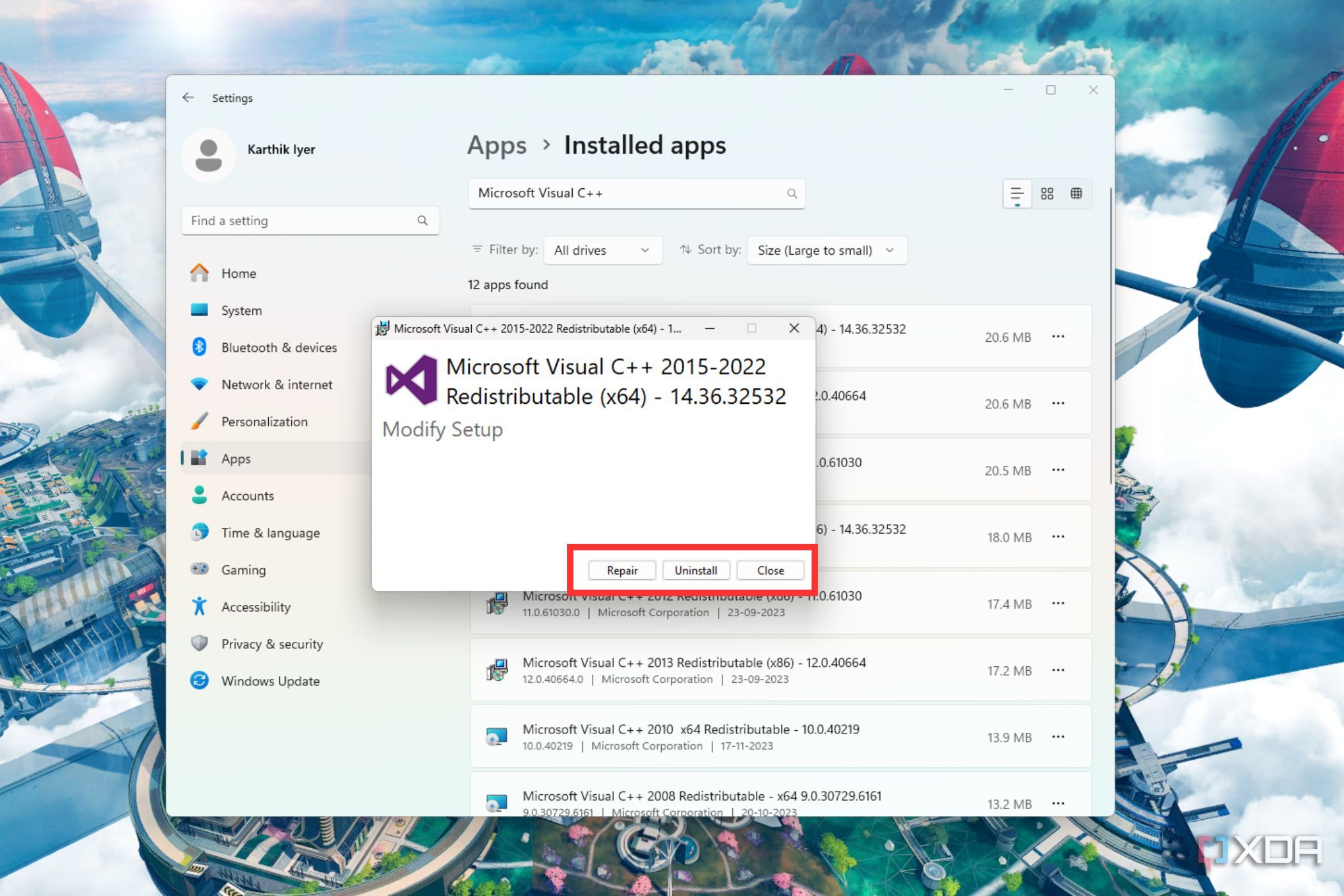This screenshot has height=896, width=1344.
Task: Enable list view for installed apps
Action: pyautogui.click(x=1017, y=193)
